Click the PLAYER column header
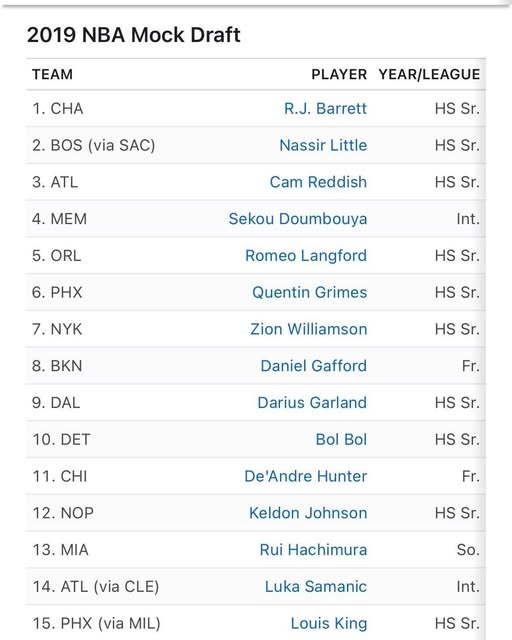This screenshot has width=512, height=640. point(339,74)
